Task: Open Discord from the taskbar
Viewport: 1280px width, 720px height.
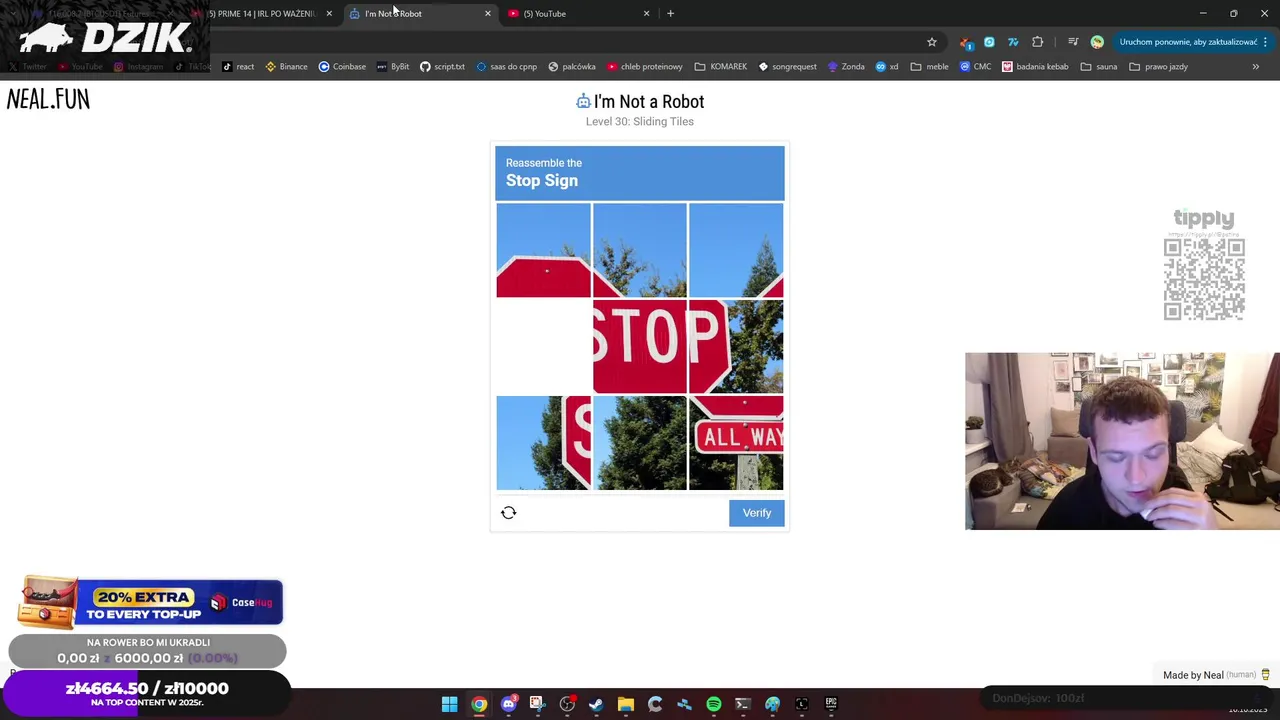Action: tap(508, 704)
